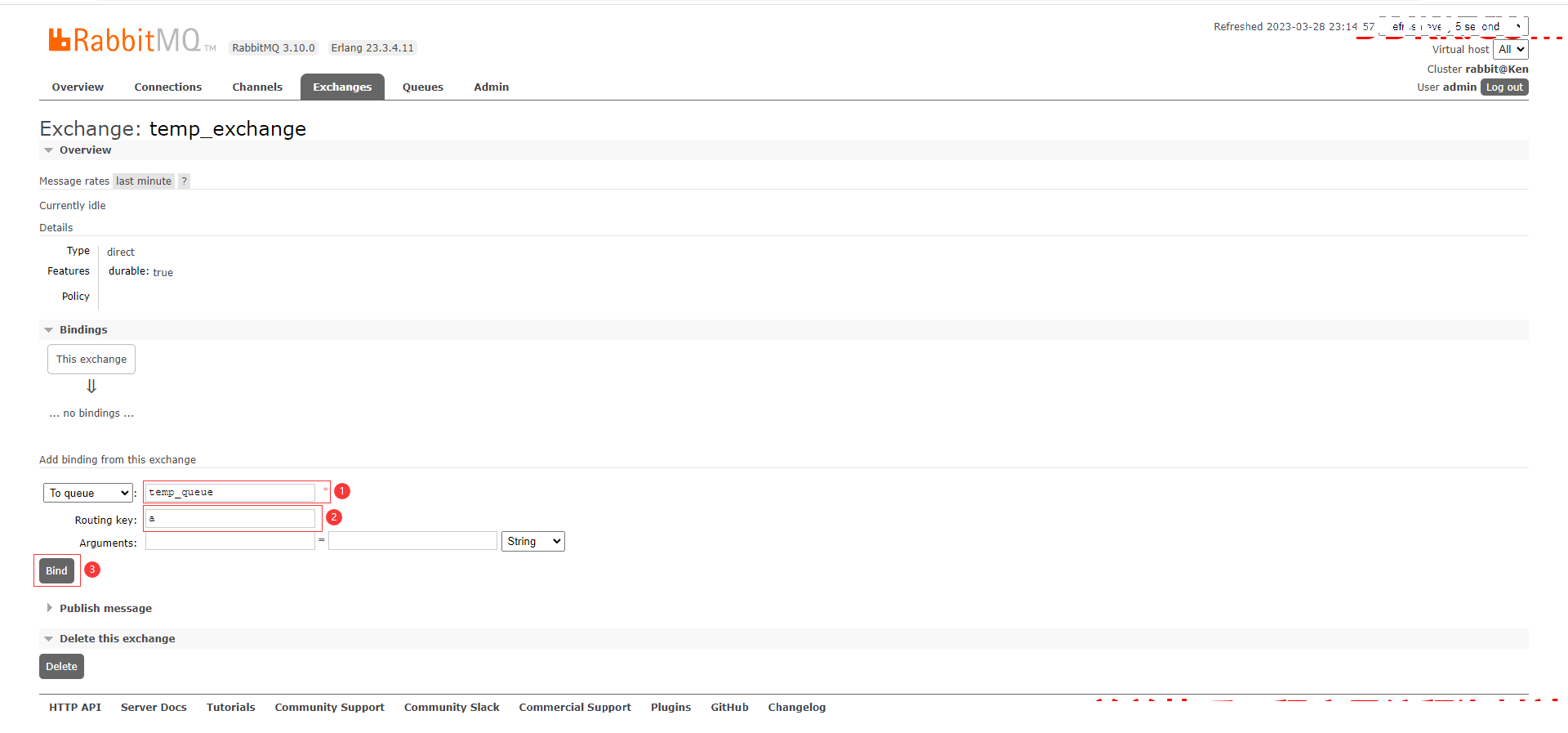This screenshot has height=733, width=1568.
Task: Change the last minute rate range
Action: (144, 181)
